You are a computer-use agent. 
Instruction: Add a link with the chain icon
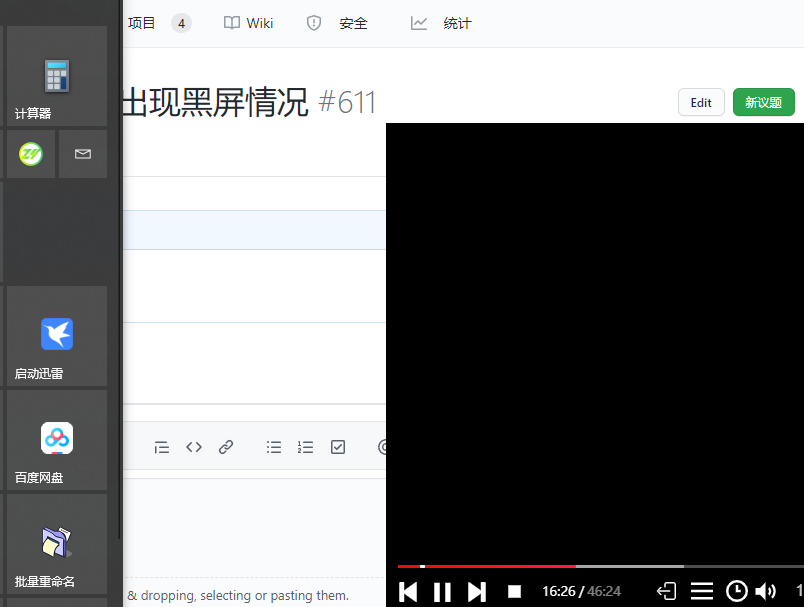pyautogui.click(x=226, y=447)
